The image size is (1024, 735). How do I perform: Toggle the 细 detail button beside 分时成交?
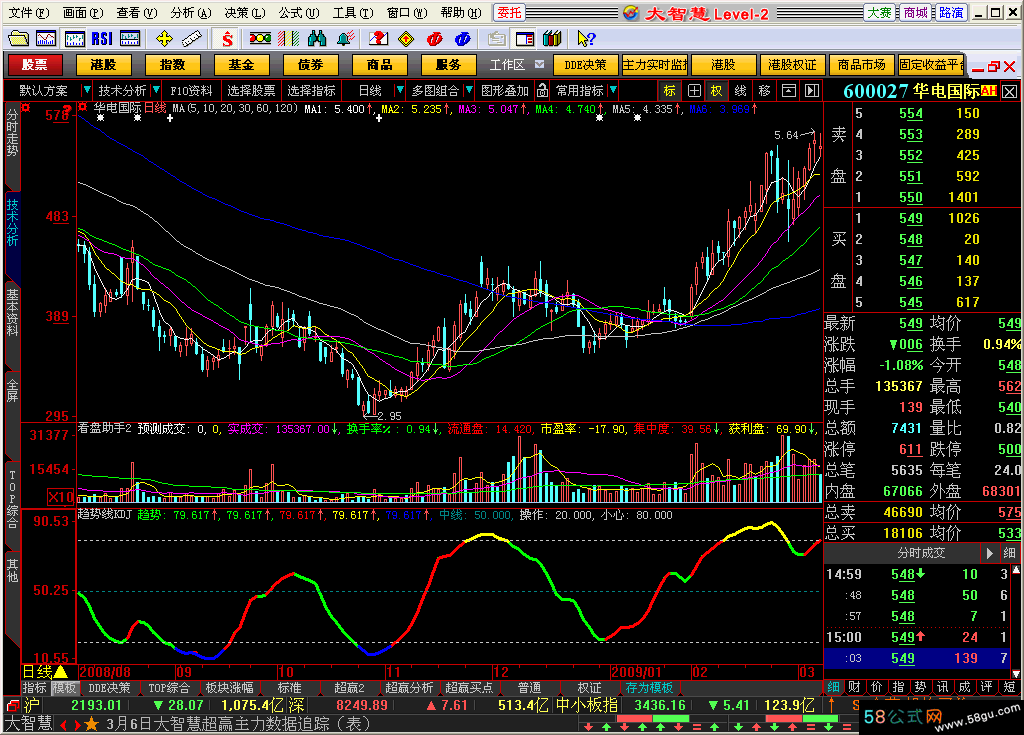[x=1010, y=553]
